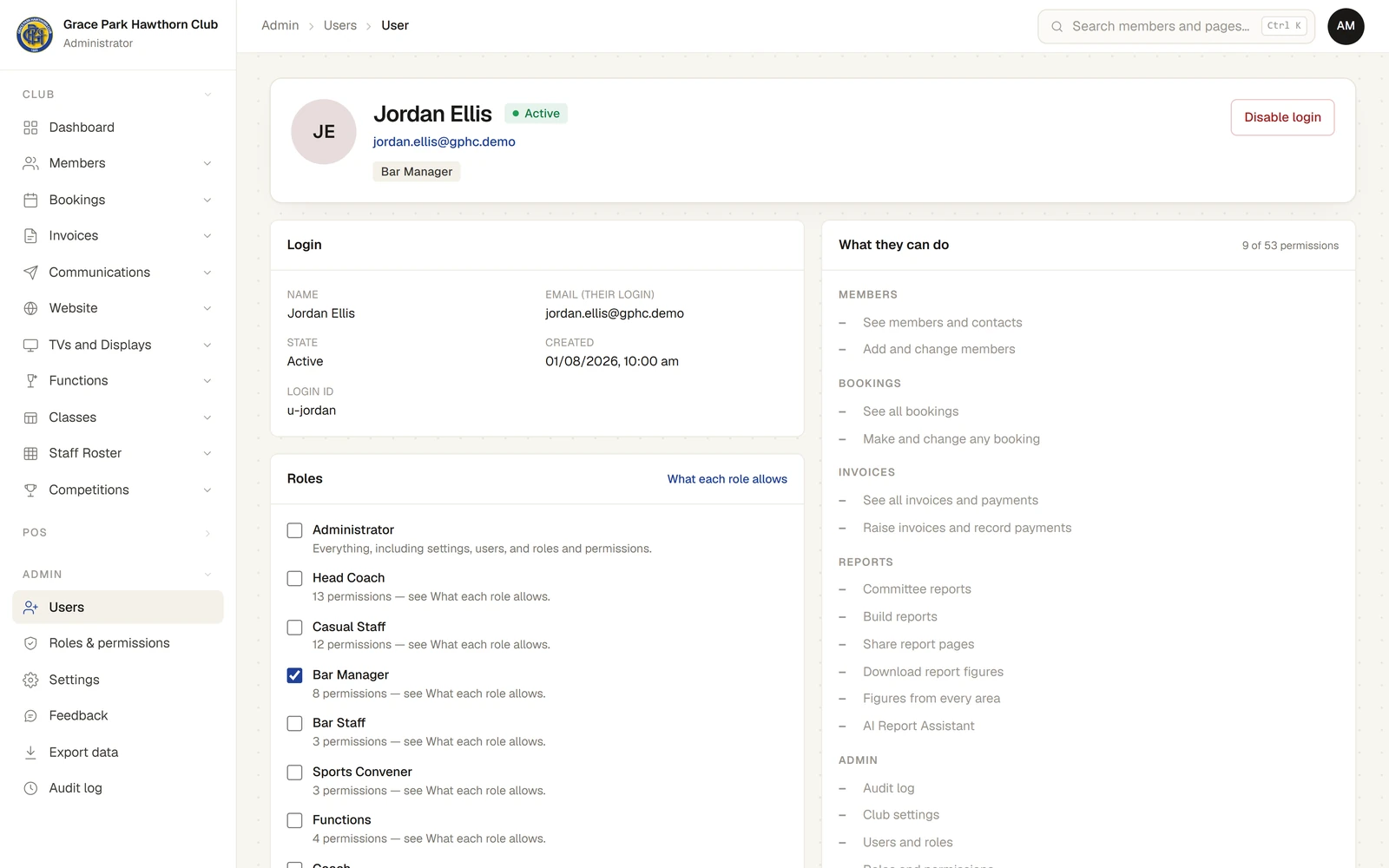1389x868 pixels.
Task: Tick the Bar Staff role checkbox
Action: point(295,723)
